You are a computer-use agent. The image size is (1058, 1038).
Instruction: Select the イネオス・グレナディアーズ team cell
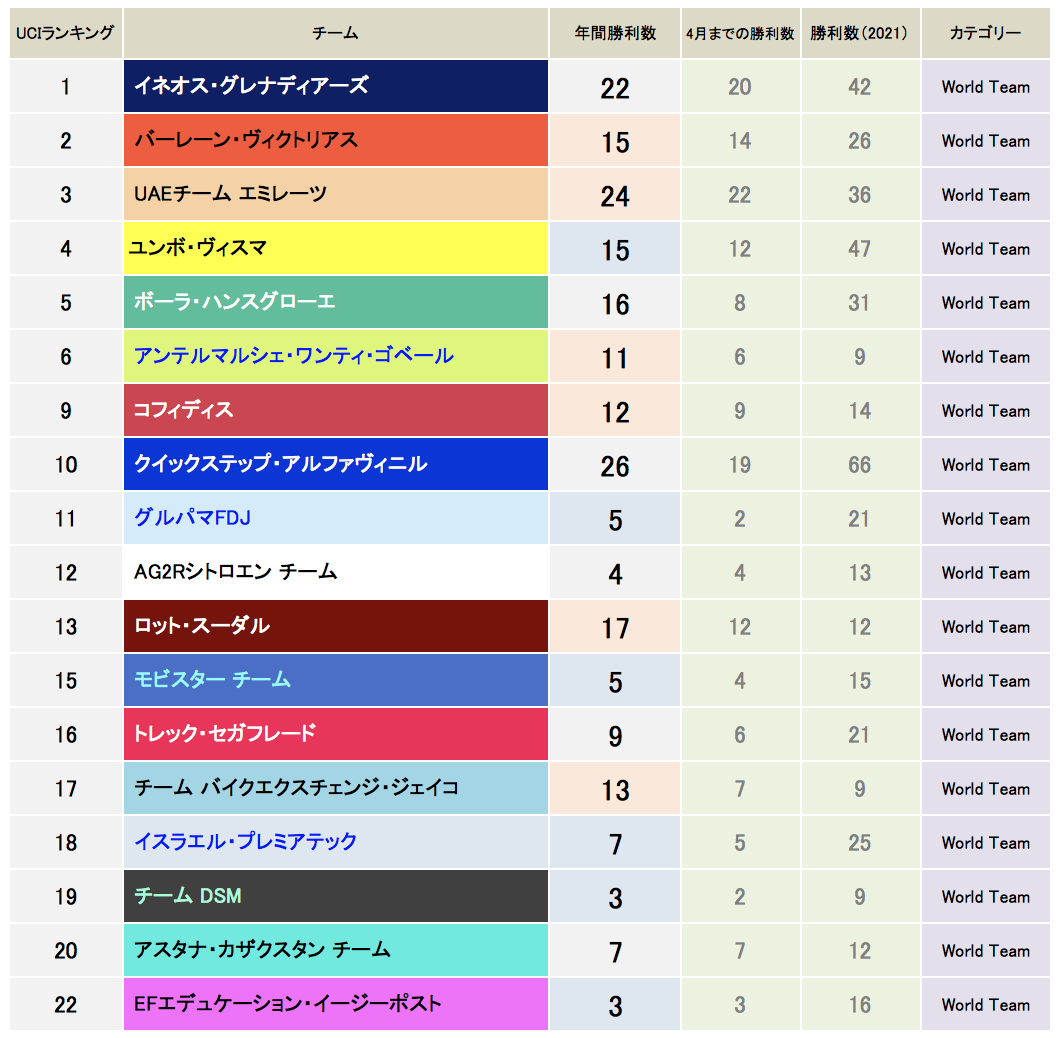tap(336, 86)
